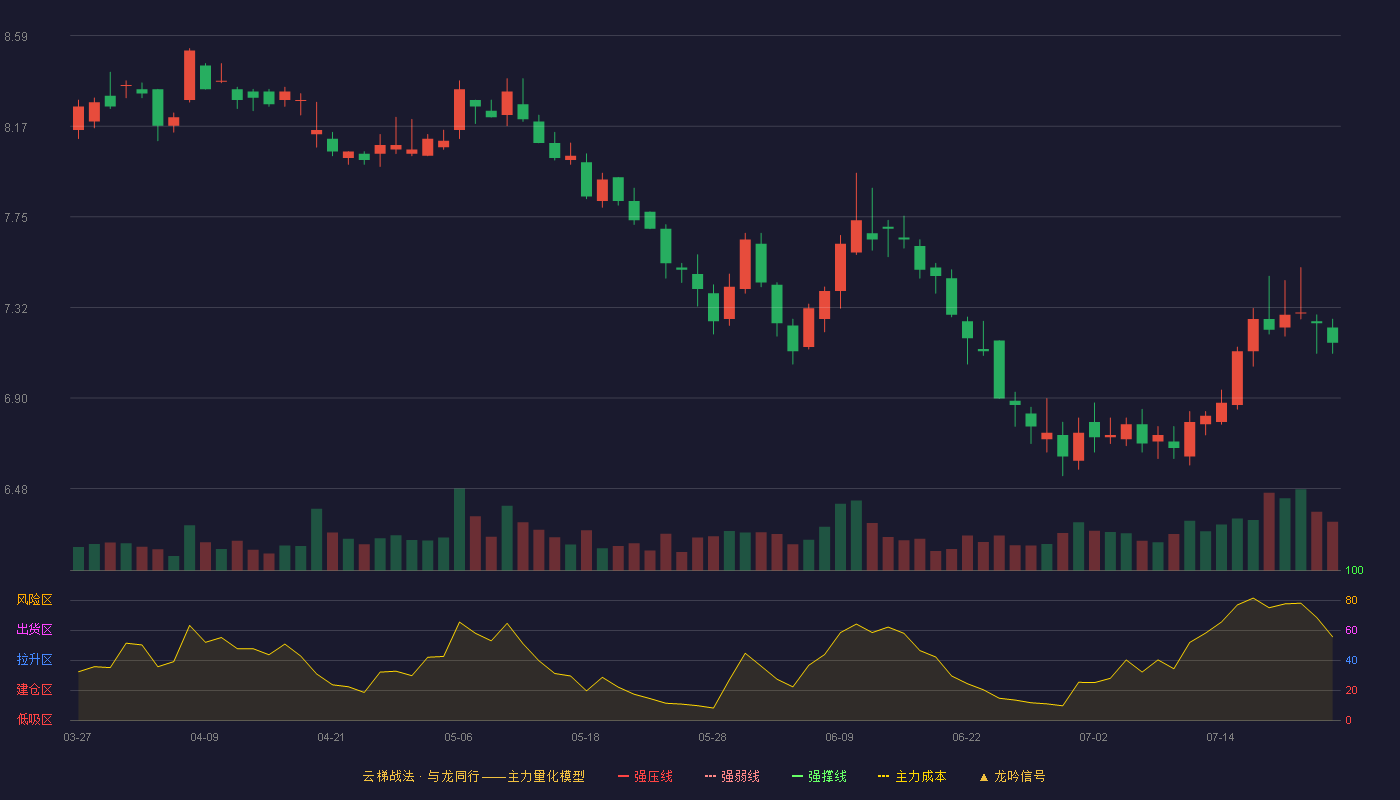
Task: Click the 06-09 date axis marker
Action: (839, 737)
